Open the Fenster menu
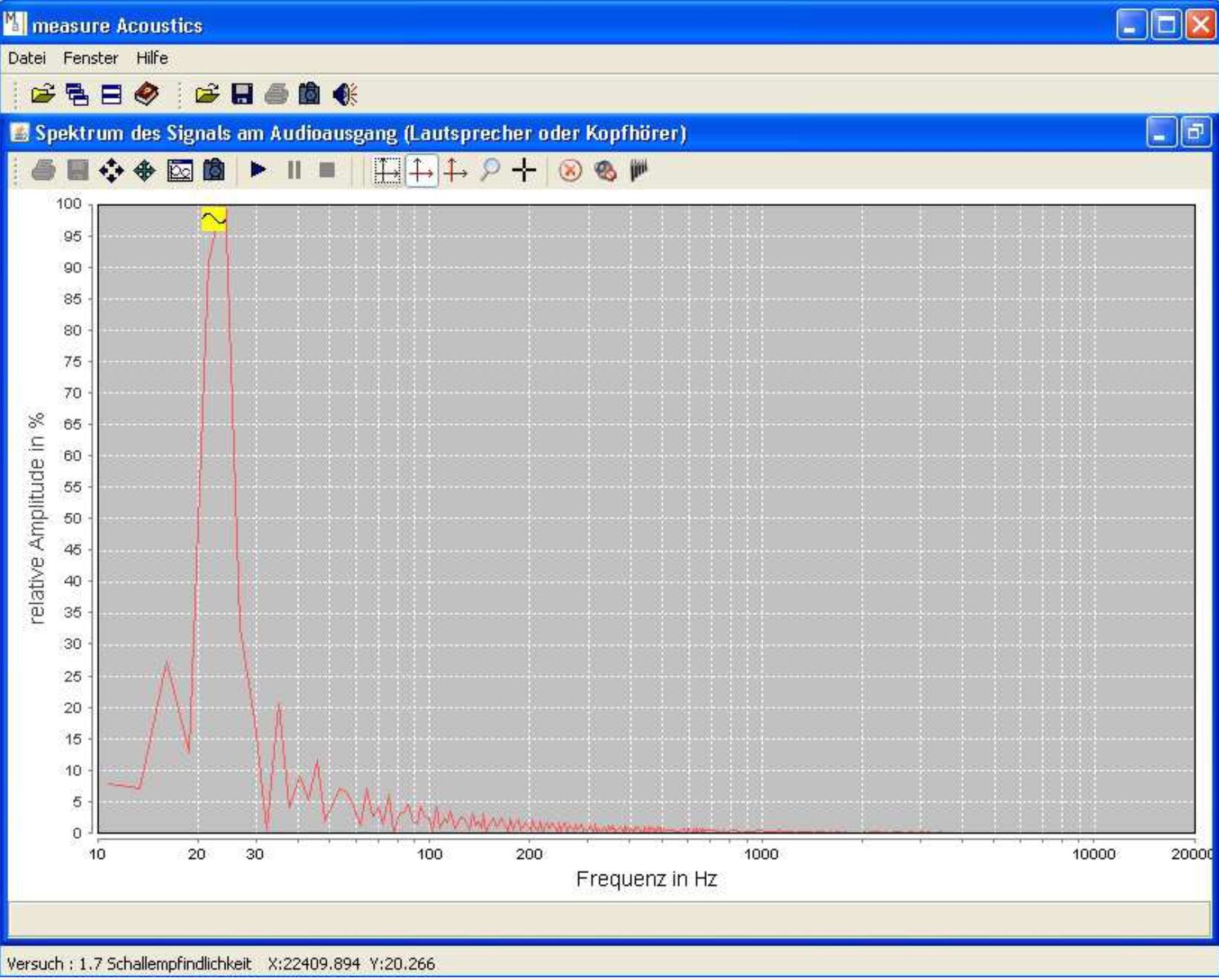Viewport: 1219px width, 980px height. 90,58
